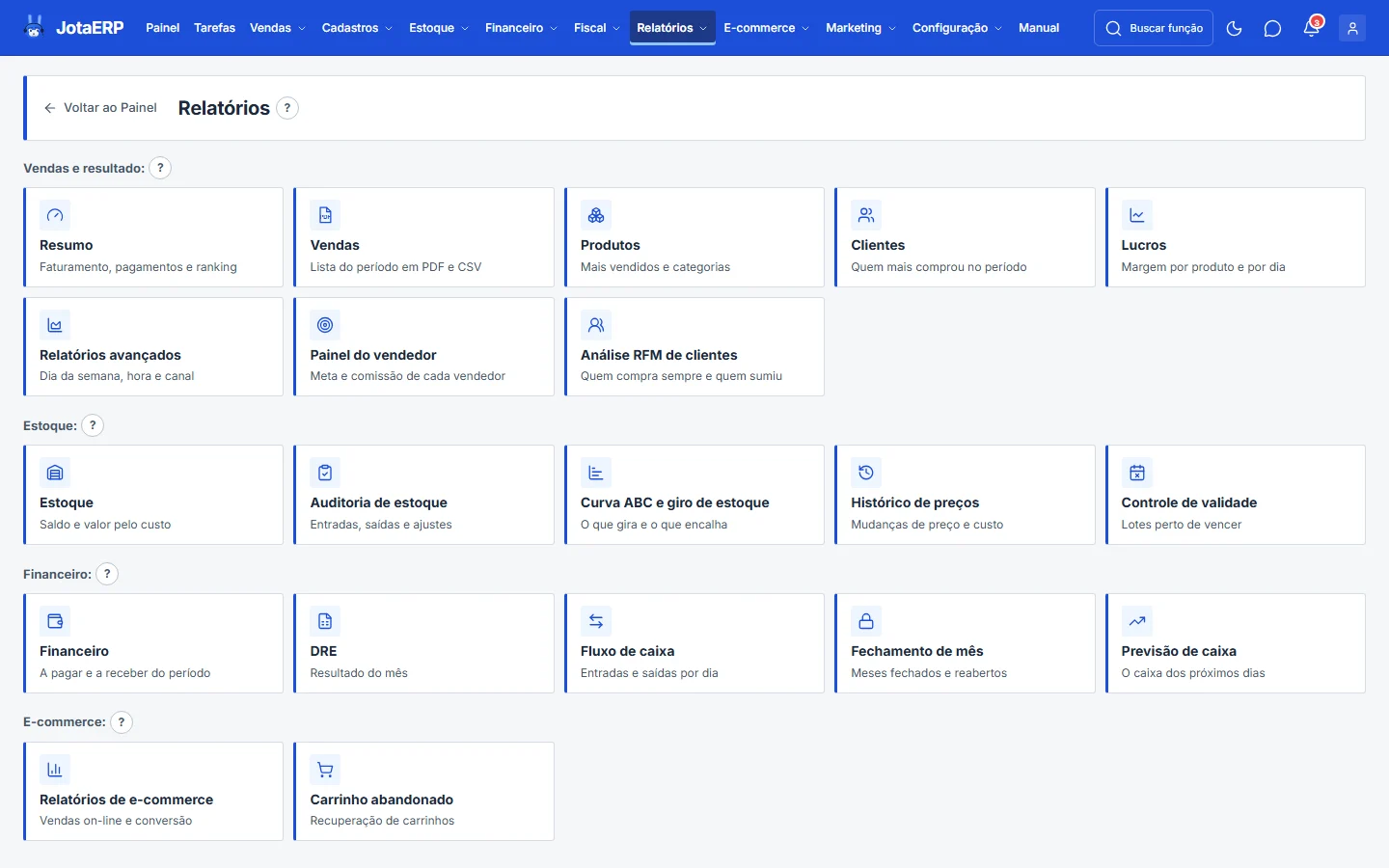This screenshot has width=1389, height=868.
Task: Open Relatórios avançados card
Action: 153,347
